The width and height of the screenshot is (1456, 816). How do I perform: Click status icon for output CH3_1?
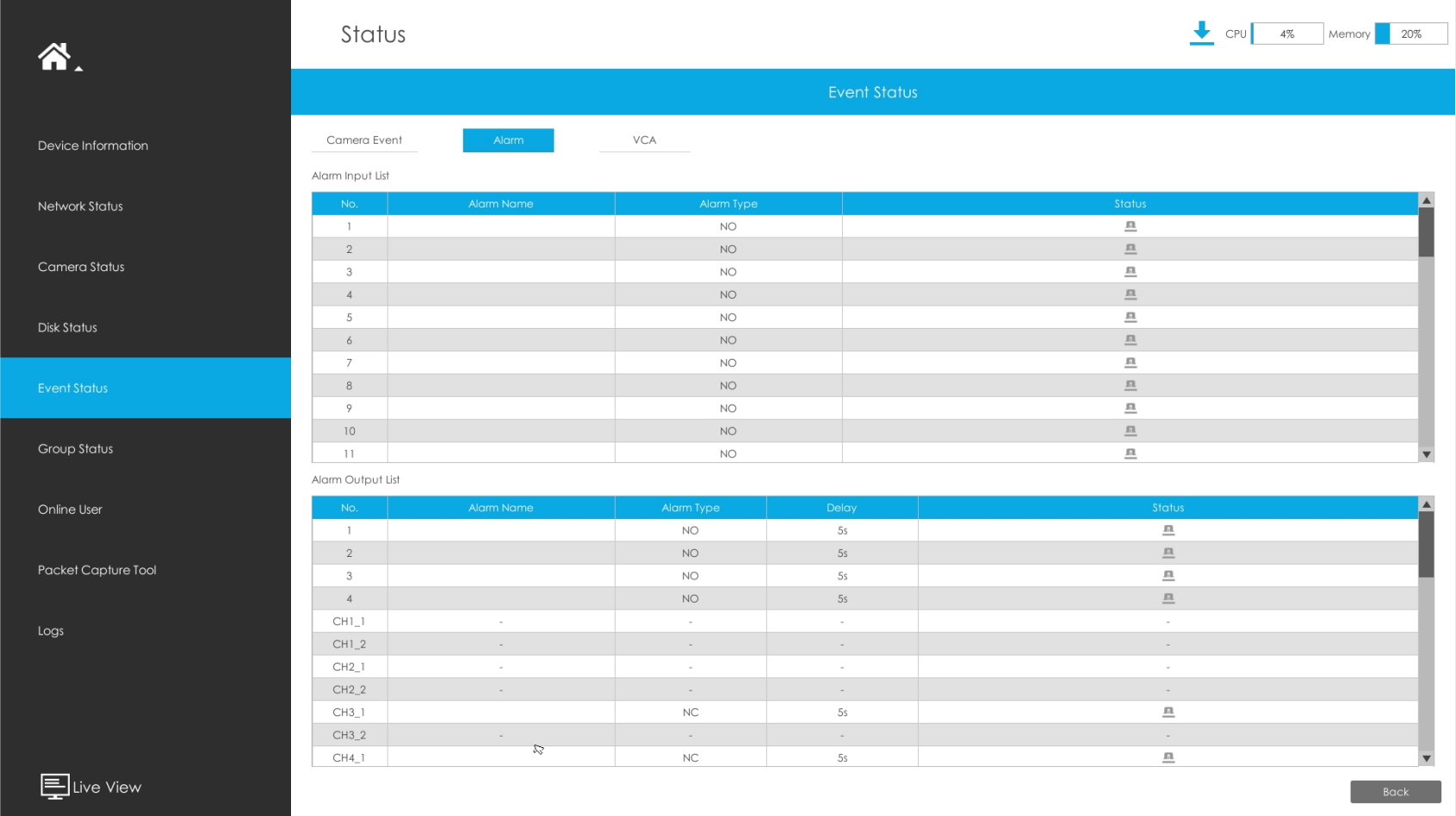pos(1168,712)
